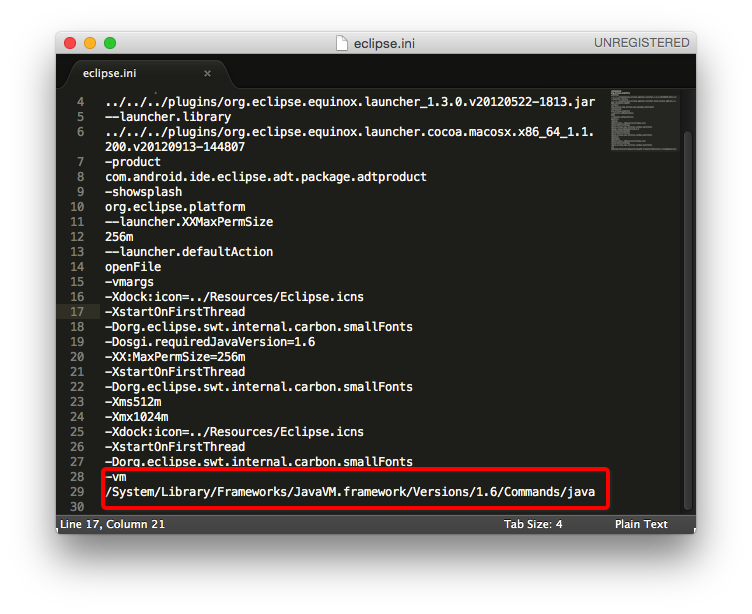Click the -vm line
The width and height of the screenshot is (752, 614).
pyautogui.click(x=116, y=477)
